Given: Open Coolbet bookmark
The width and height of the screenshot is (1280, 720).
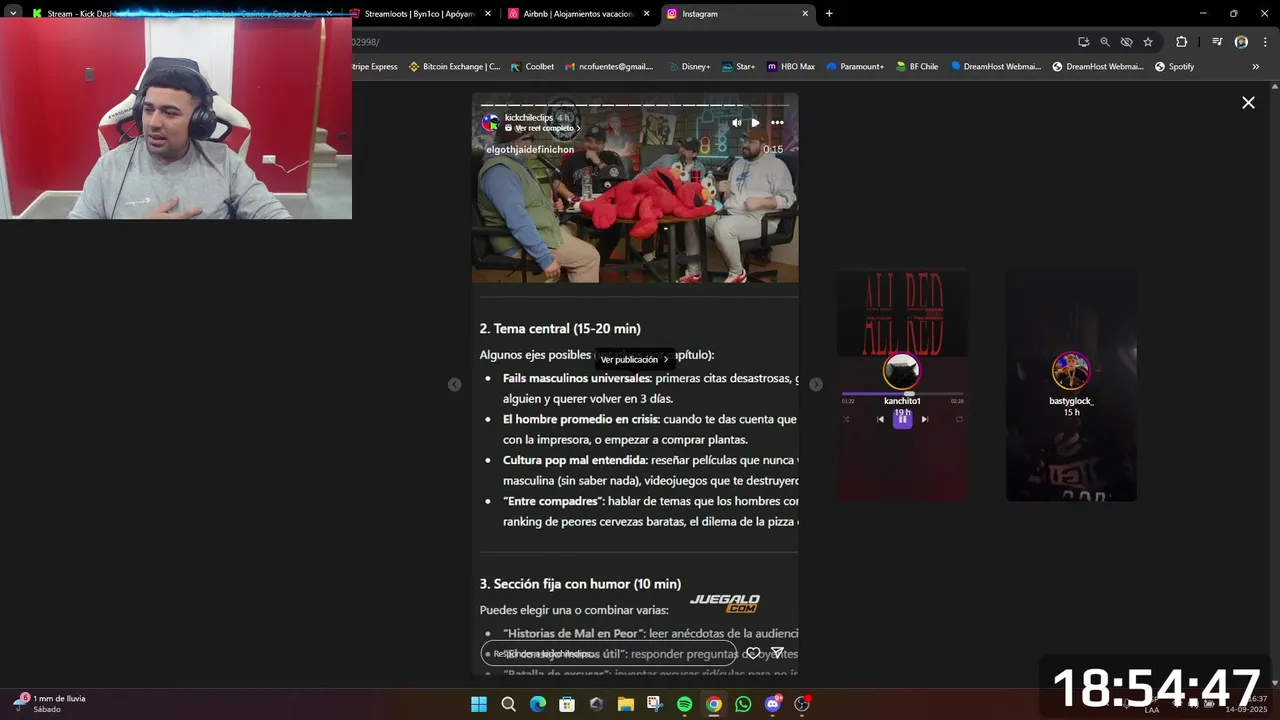Looking at the screenshot, I should click(x=532, y=67).
